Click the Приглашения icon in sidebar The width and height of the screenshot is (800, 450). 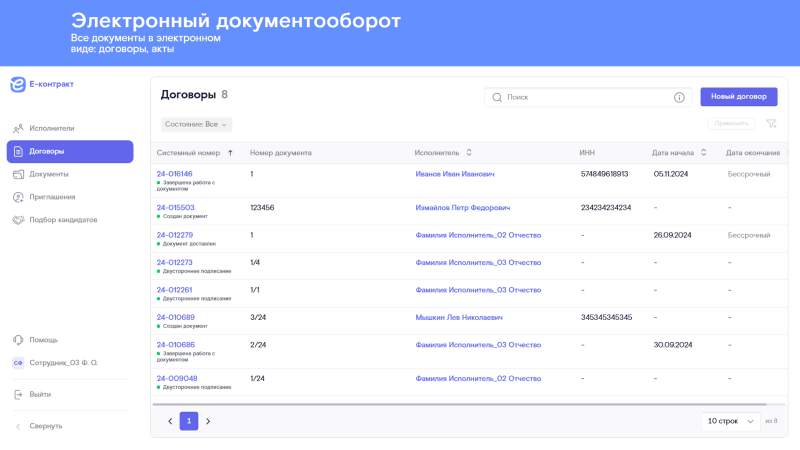point(18,197)
